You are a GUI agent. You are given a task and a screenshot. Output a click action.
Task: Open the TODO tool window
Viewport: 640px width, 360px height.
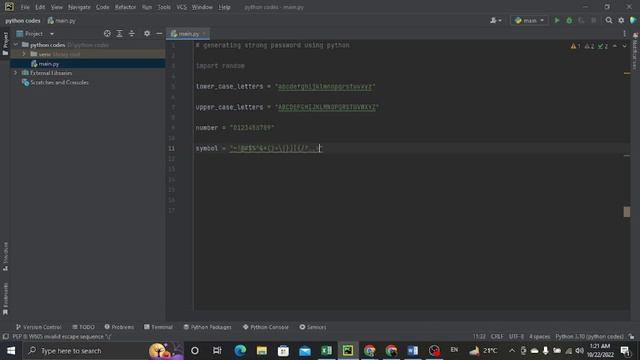click(83, 327)
